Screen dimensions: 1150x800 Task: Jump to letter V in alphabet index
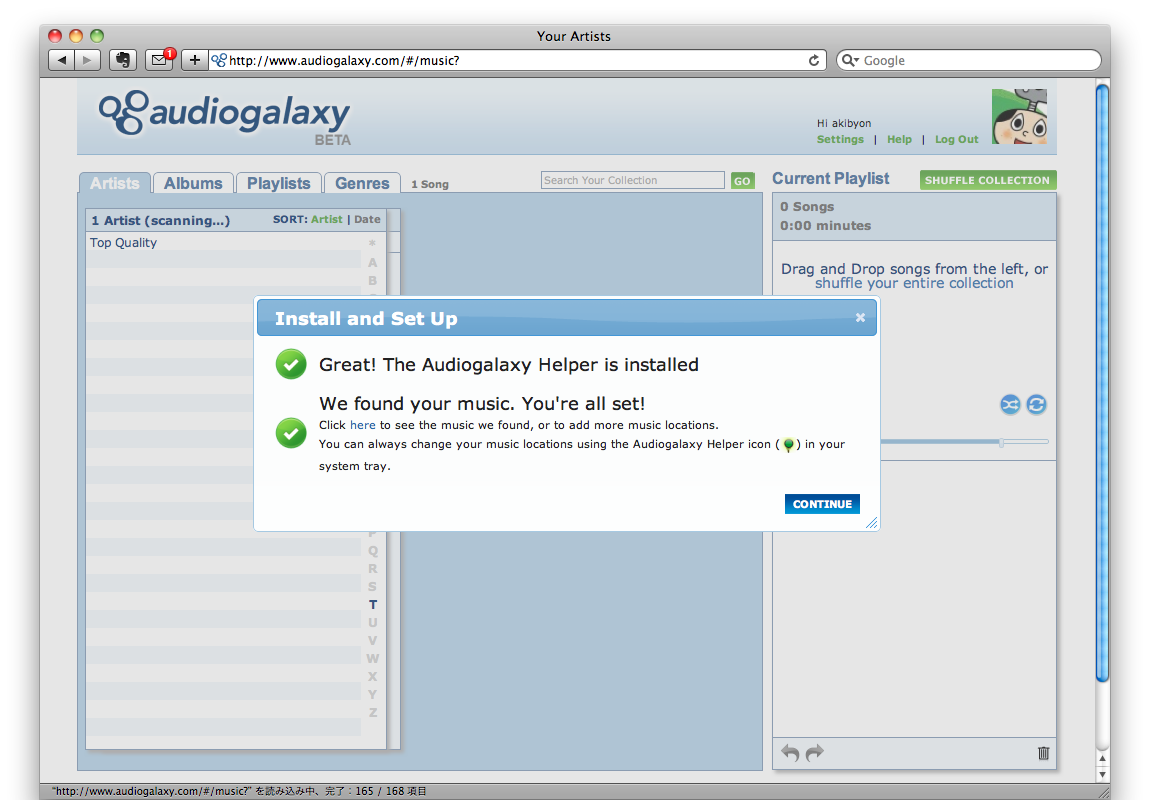tap(373, 641)
